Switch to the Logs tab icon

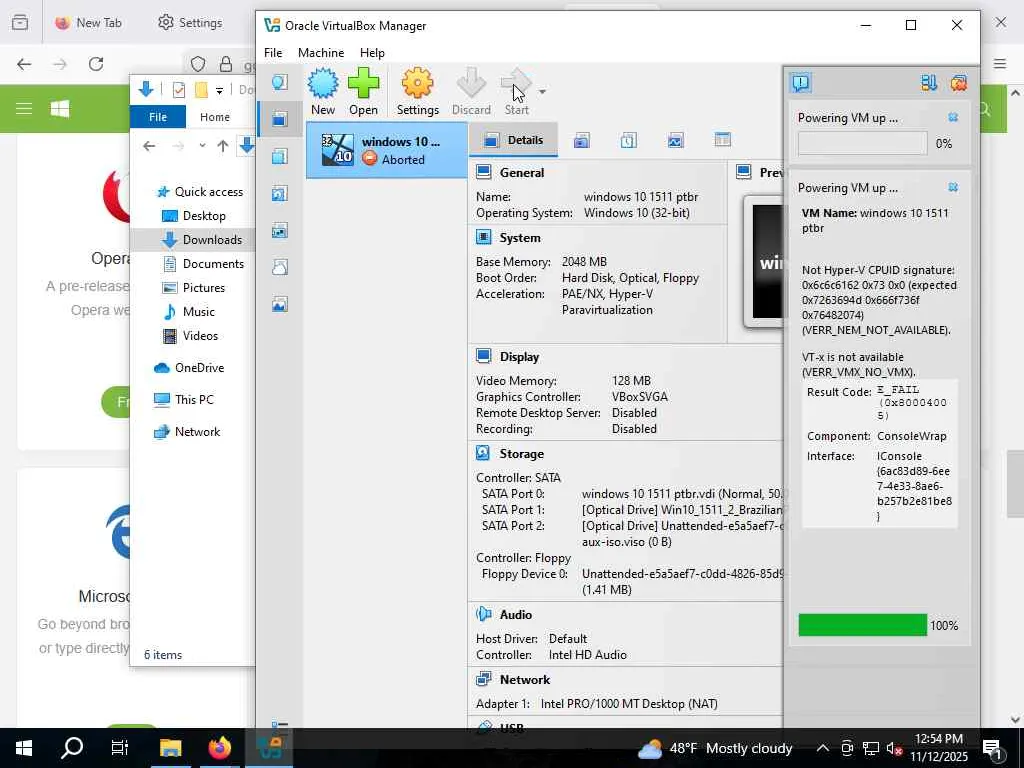click(628, 140)
